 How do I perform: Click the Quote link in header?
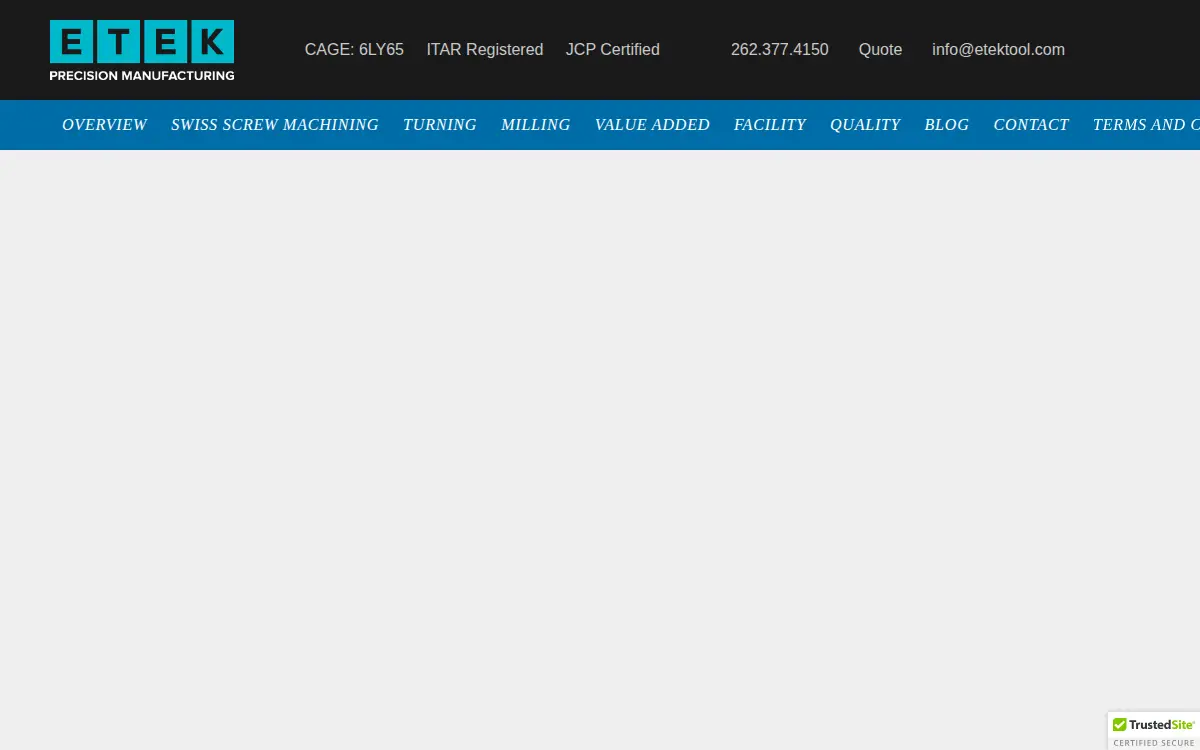[x=880, y=49]
